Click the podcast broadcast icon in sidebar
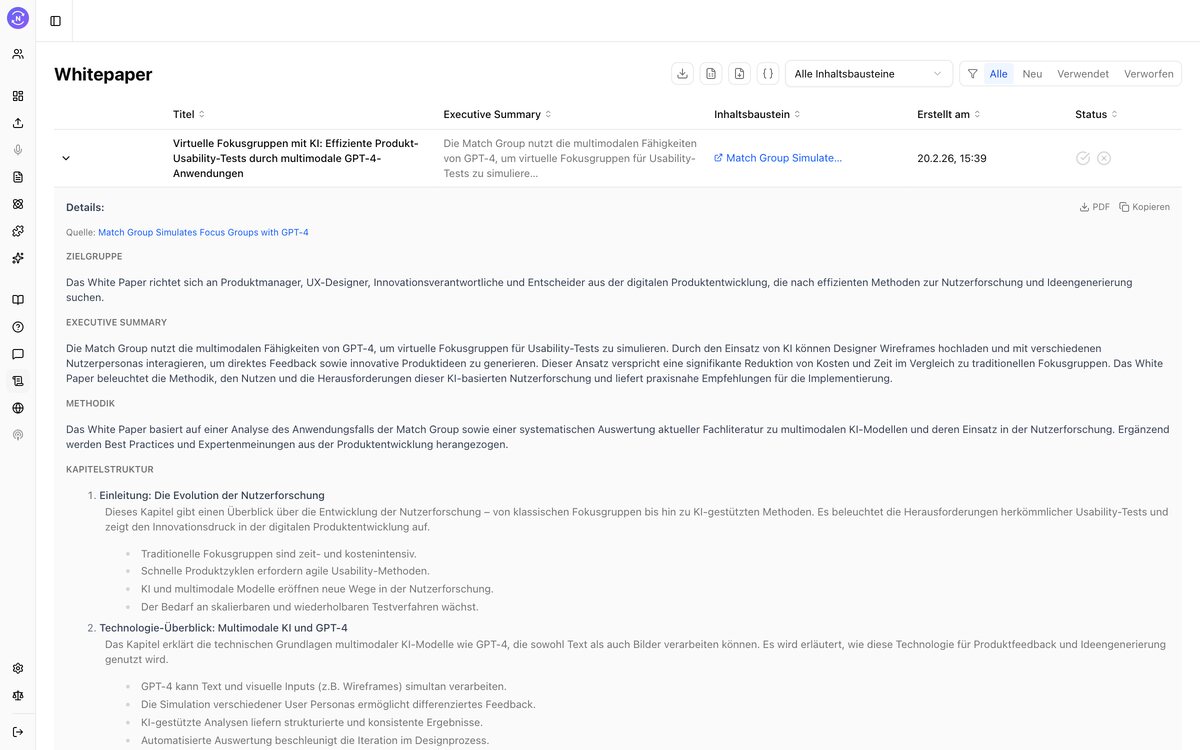The image size is (1200, 750). (18, 435)
